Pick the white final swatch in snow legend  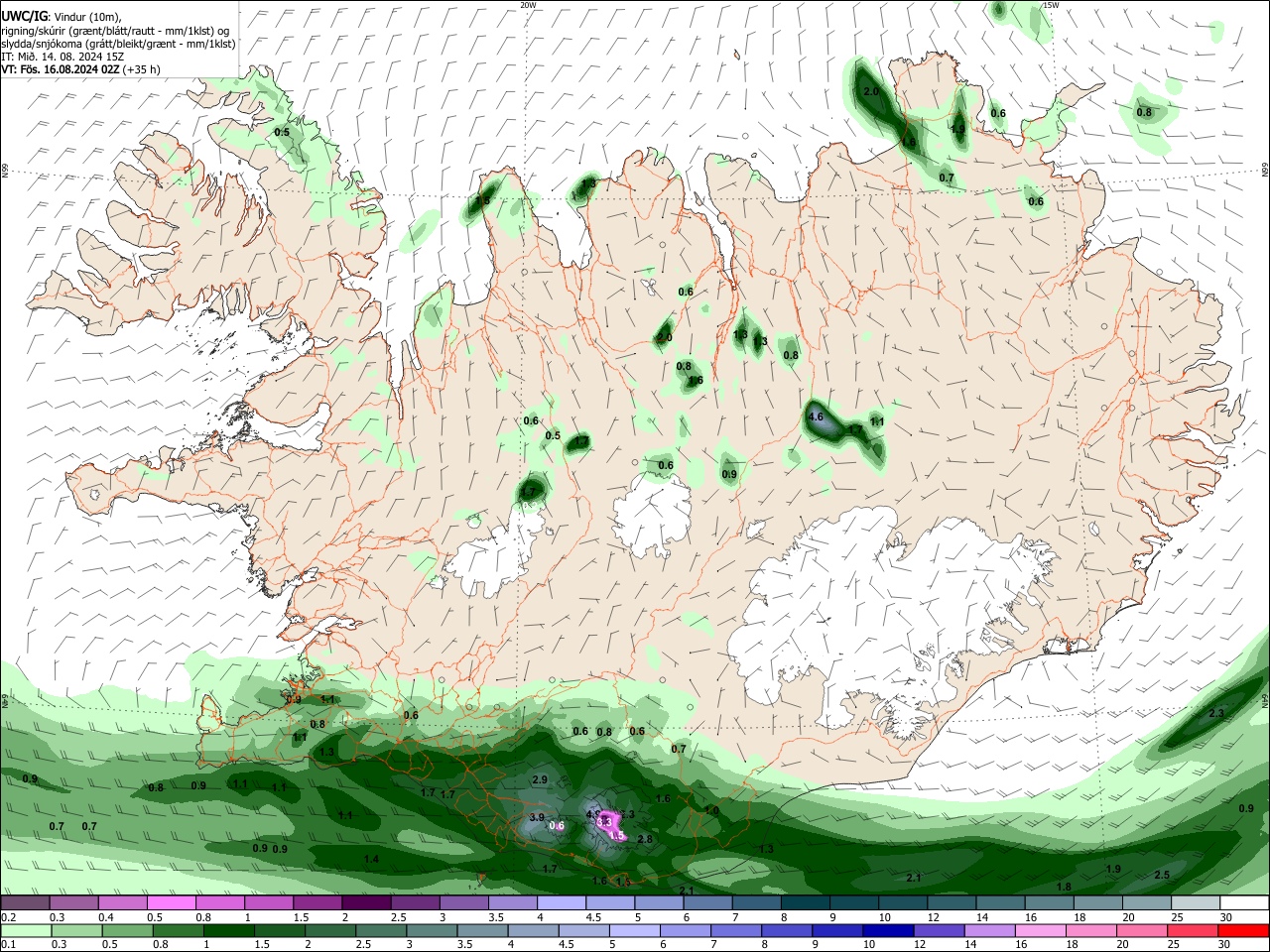point(1245,903)
